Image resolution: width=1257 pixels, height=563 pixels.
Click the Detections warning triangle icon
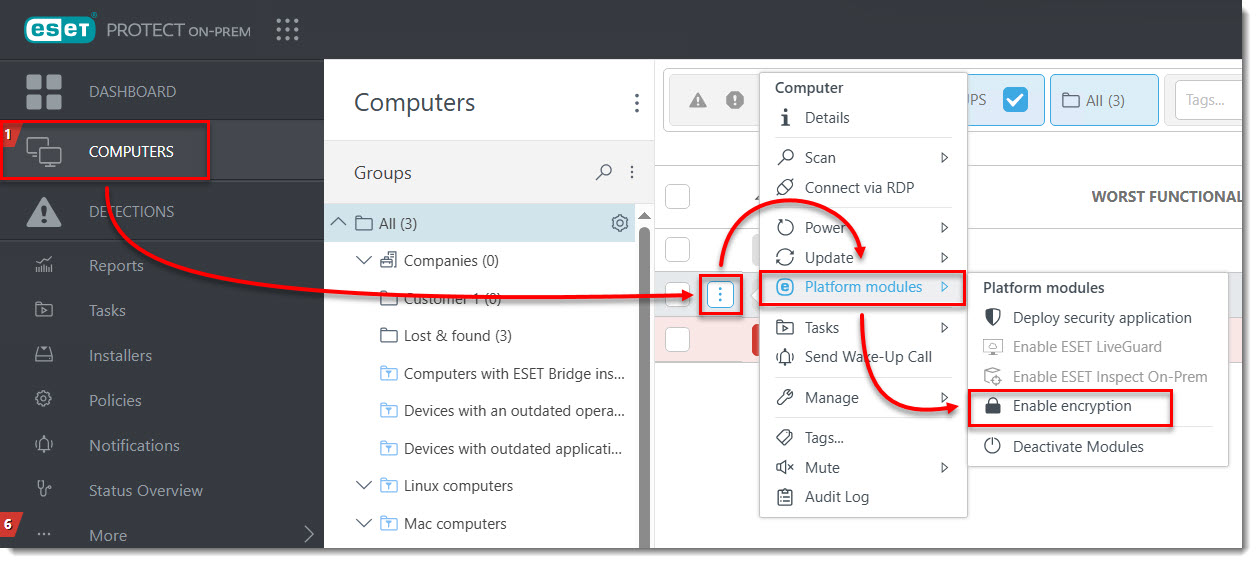(x=44, y=211)
